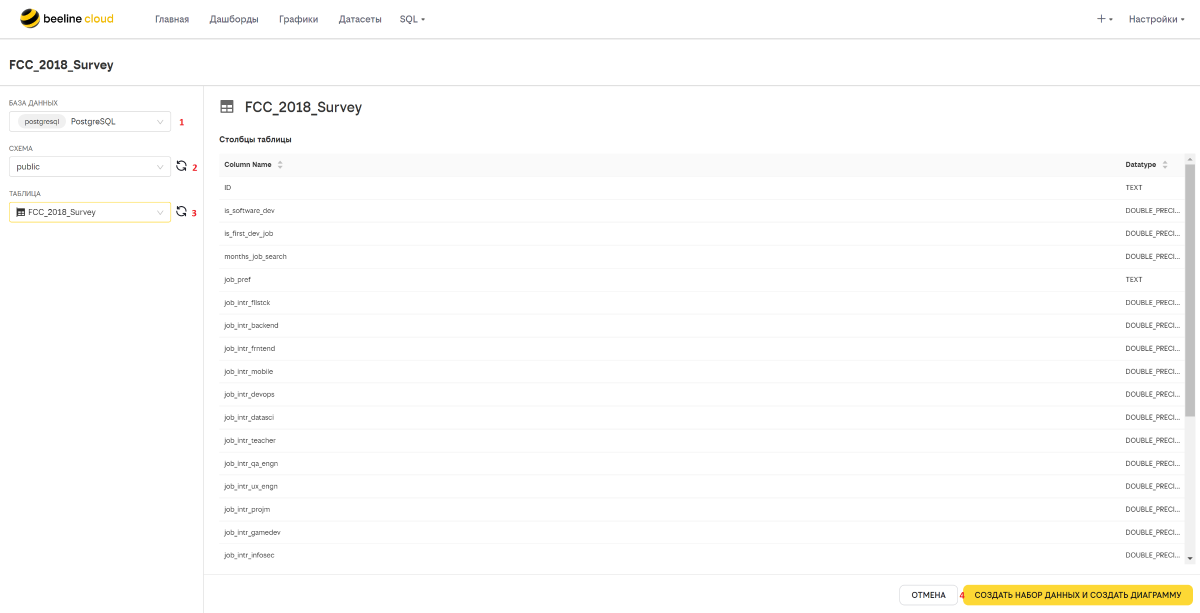
Task: Open the Схема public dropdown
Action: click(x=90, y=166)
